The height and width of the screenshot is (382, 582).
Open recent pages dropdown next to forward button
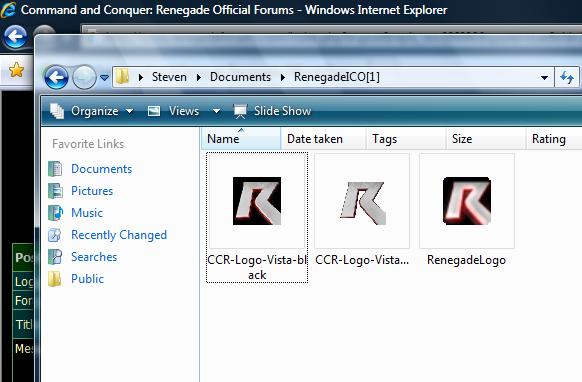click(105, 78)
